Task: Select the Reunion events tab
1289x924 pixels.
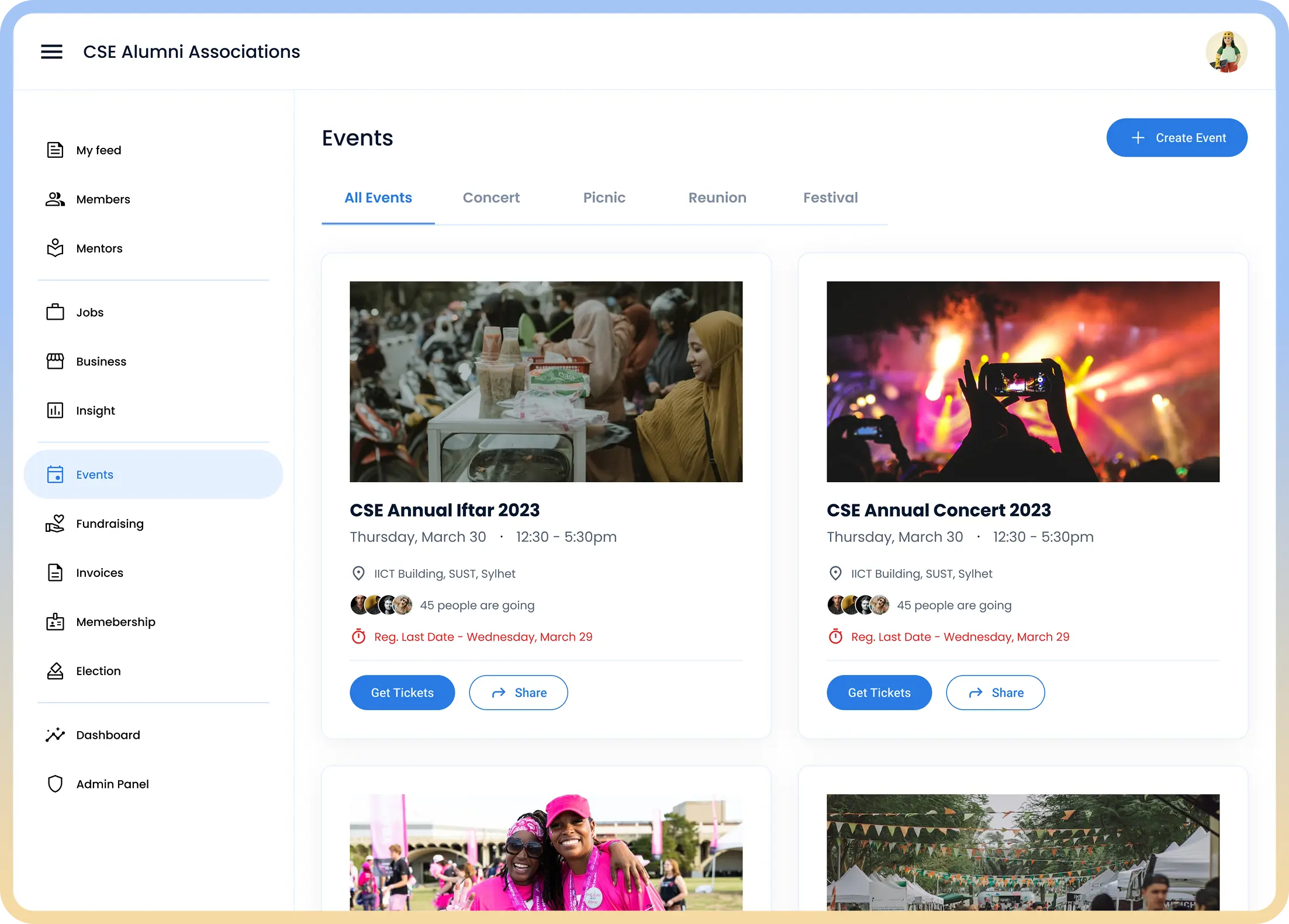Action: tap(717, 198)
